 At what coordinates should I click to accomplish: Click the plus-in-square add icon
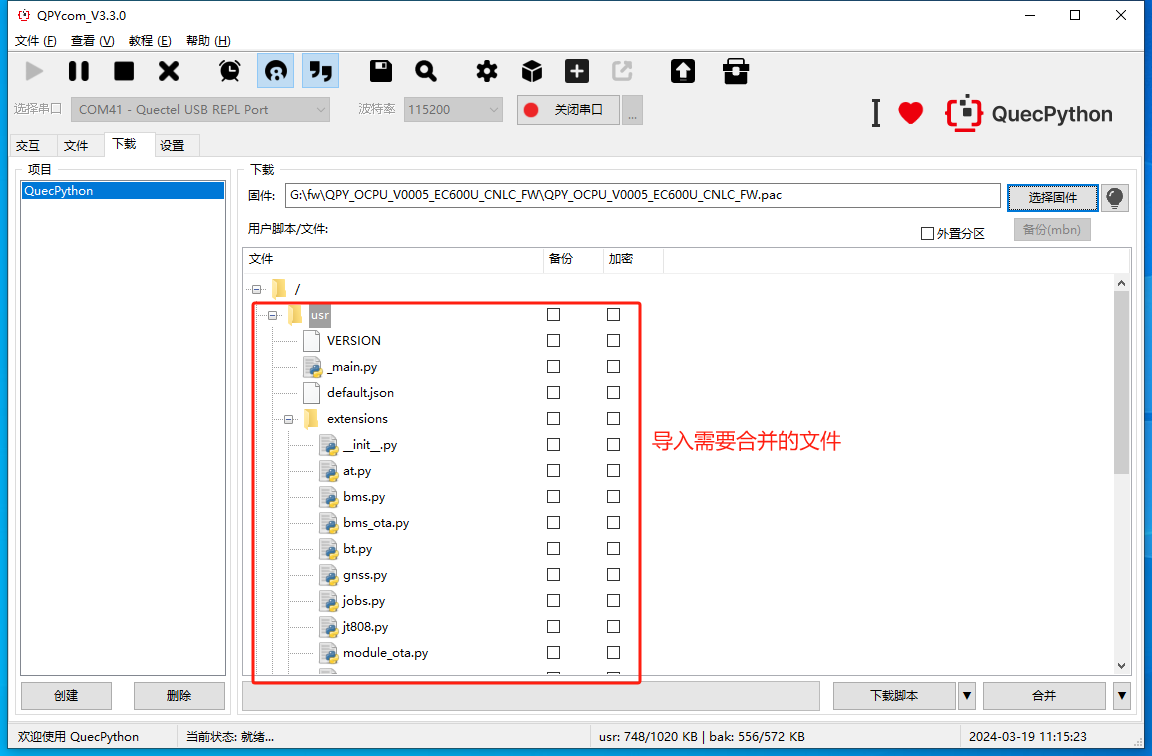coord(577,71)
